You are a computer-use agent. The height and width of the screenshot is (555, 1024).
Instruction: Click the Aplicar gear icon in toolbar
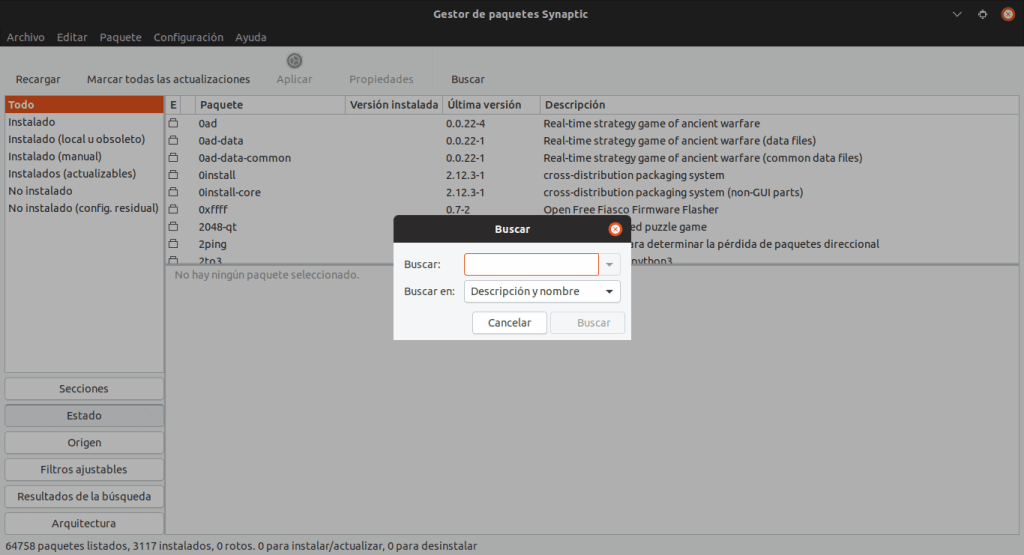click(295, 61)
